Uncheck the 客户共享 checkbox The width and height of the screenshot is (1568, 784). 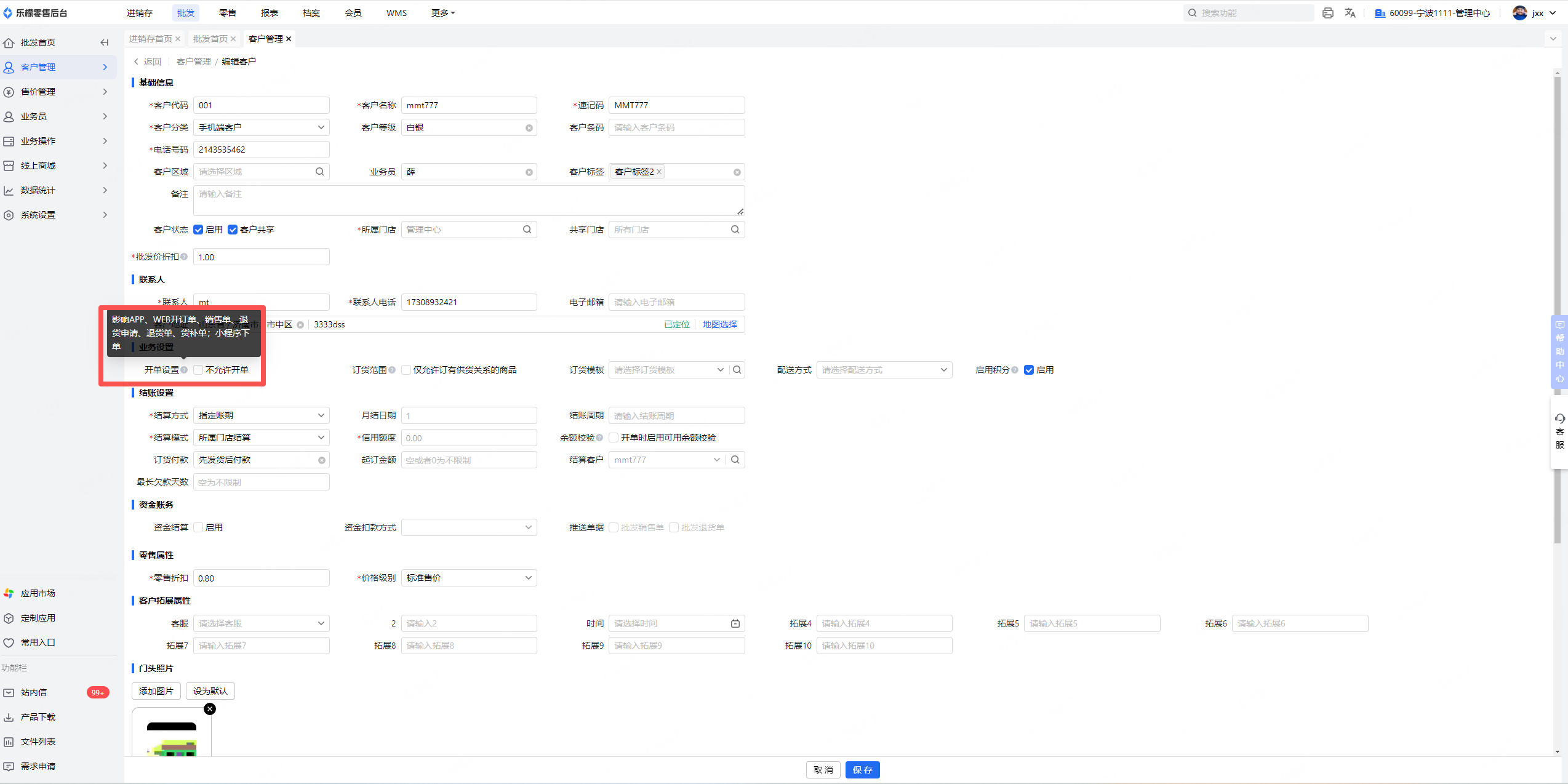click(233, 230)
